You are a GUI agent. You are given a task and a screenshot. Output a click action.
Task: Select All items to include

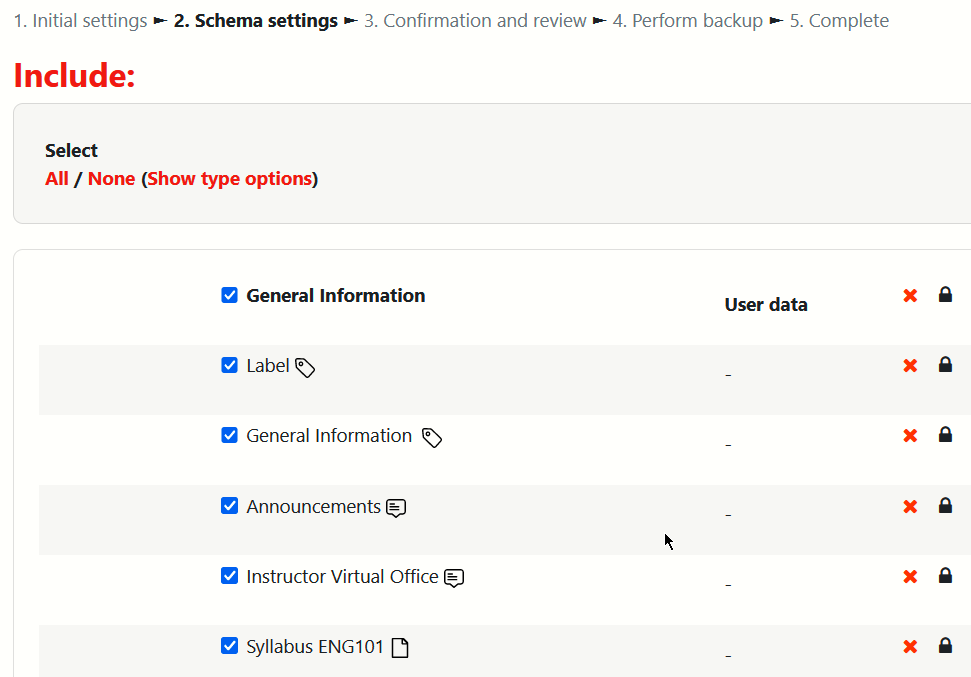pyautogui.click(x=57, y=179)
